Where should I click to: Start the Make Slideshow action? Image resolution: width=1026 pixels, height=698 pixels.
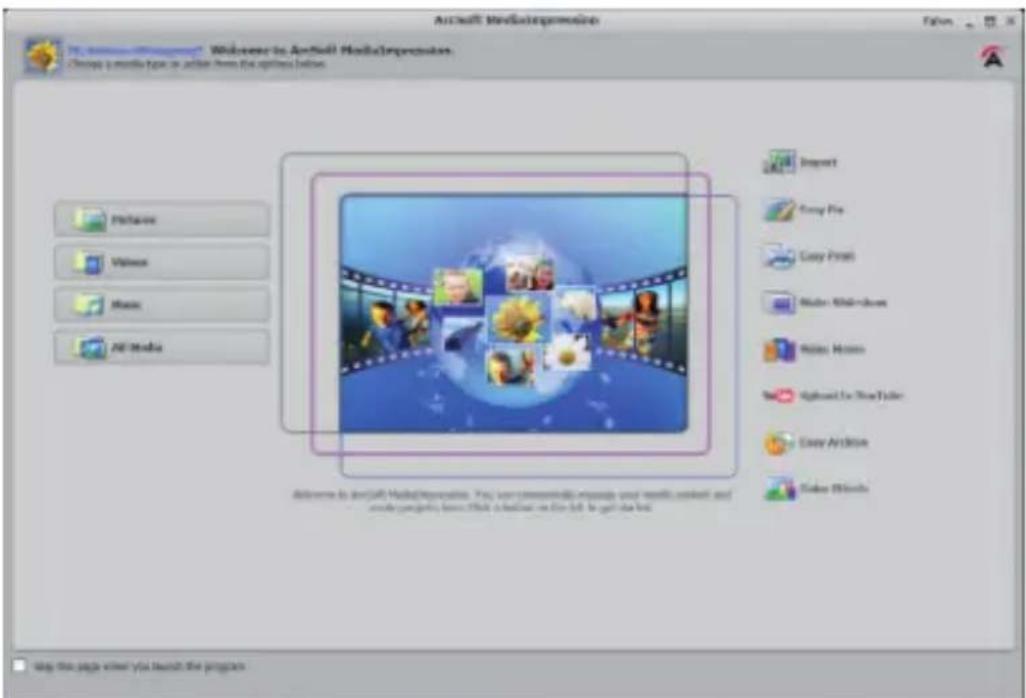point(825,302)
